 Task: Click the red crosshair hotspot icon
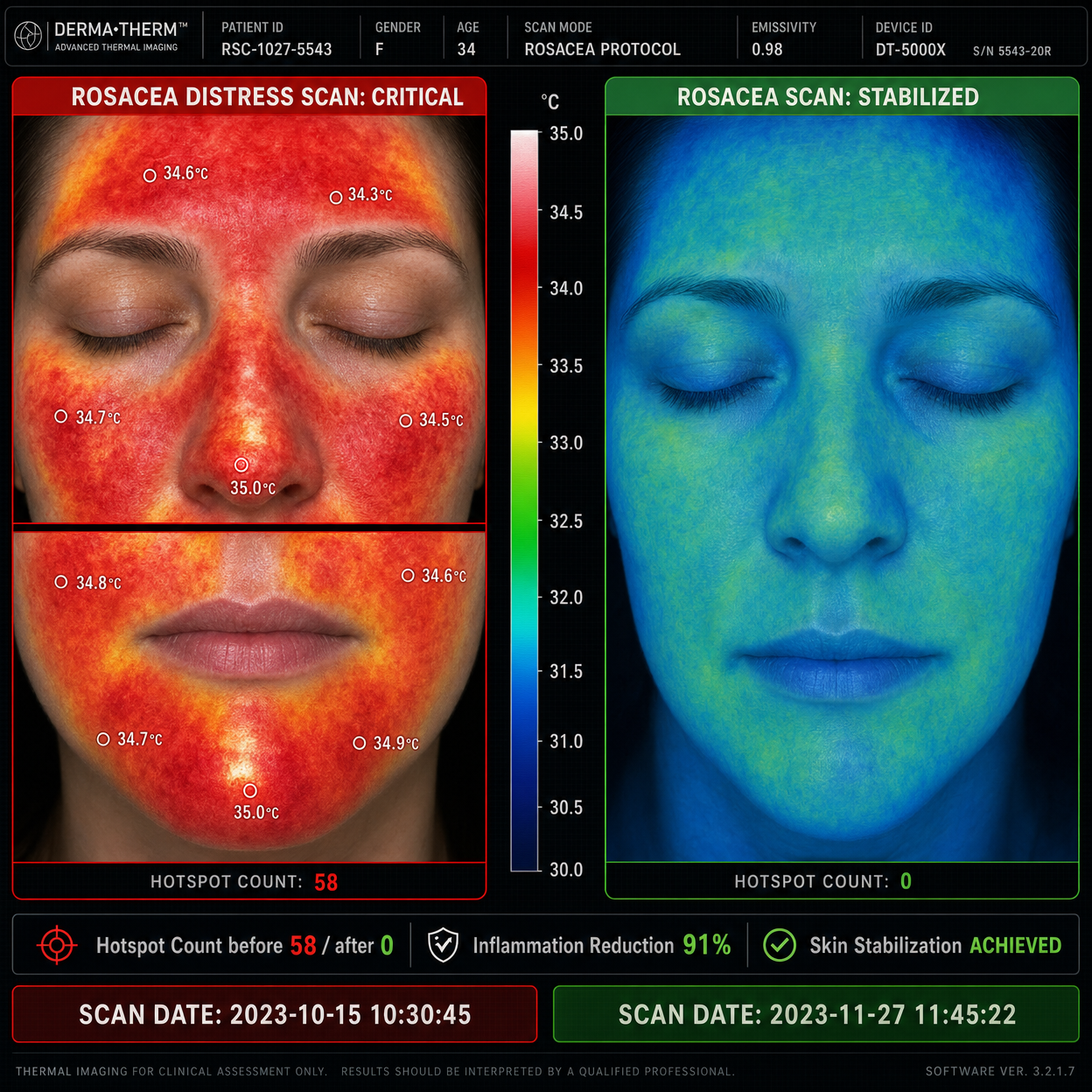coord(58,945)
